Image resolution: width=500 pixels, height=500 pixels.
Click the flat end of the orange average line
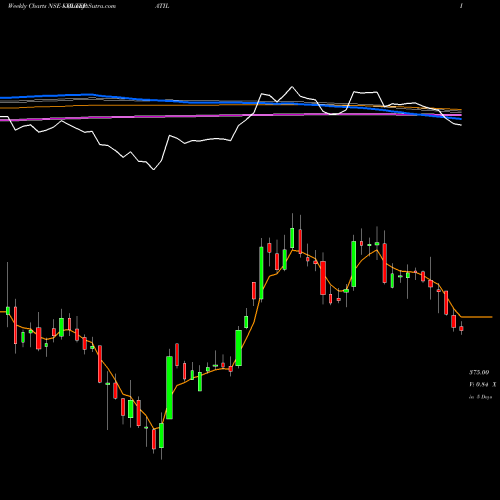point(477,317)
